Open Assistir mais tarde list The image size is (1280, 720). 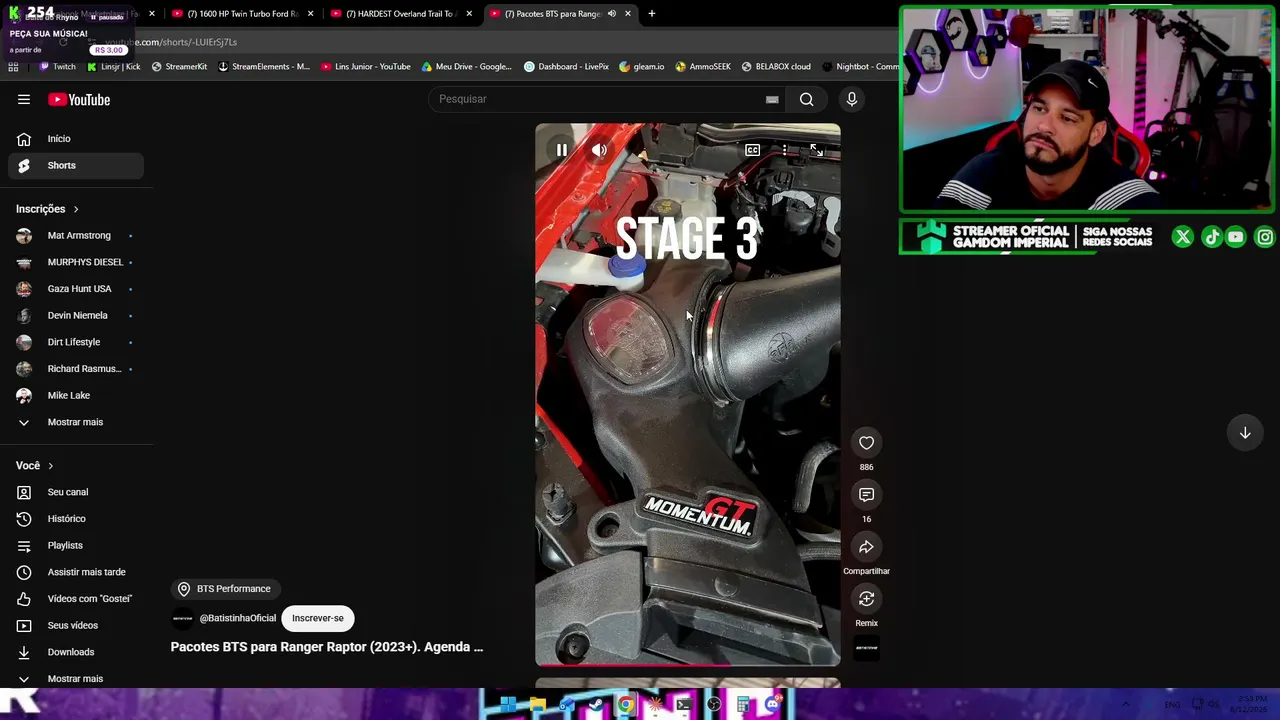coord(75,572)
